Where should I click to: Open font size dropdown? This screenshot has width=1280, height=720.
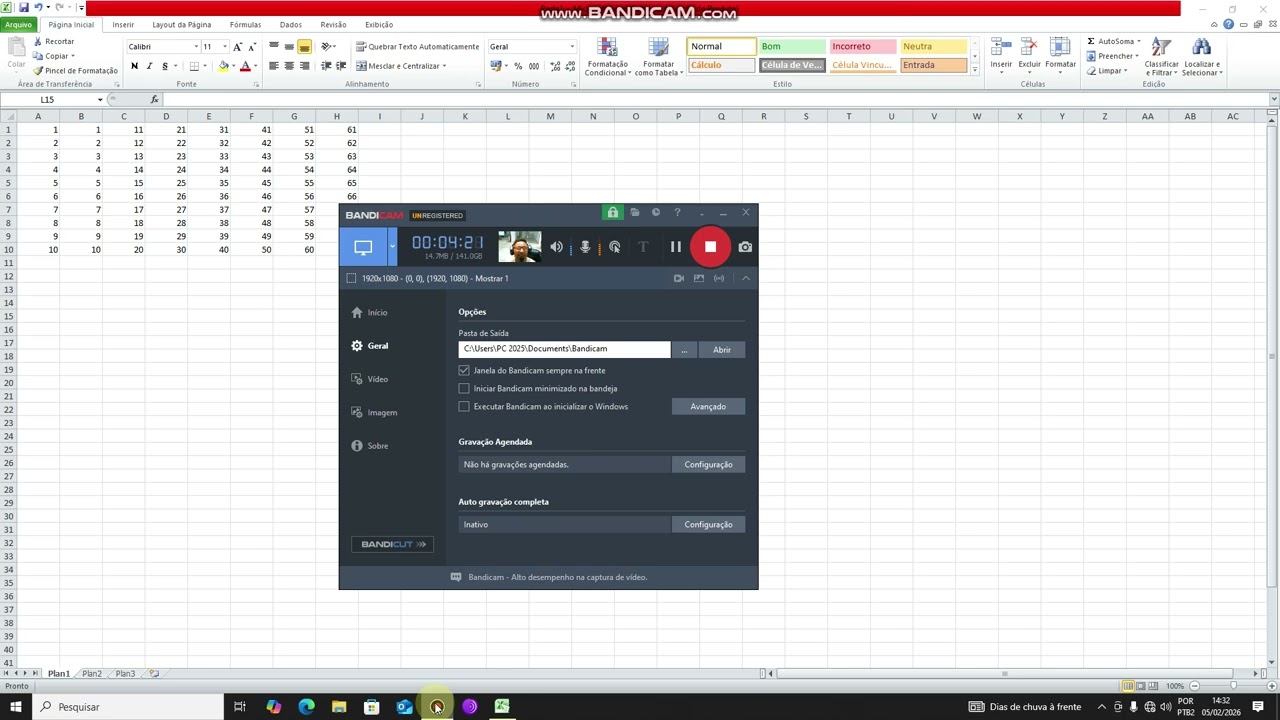(x=225, y=47)
